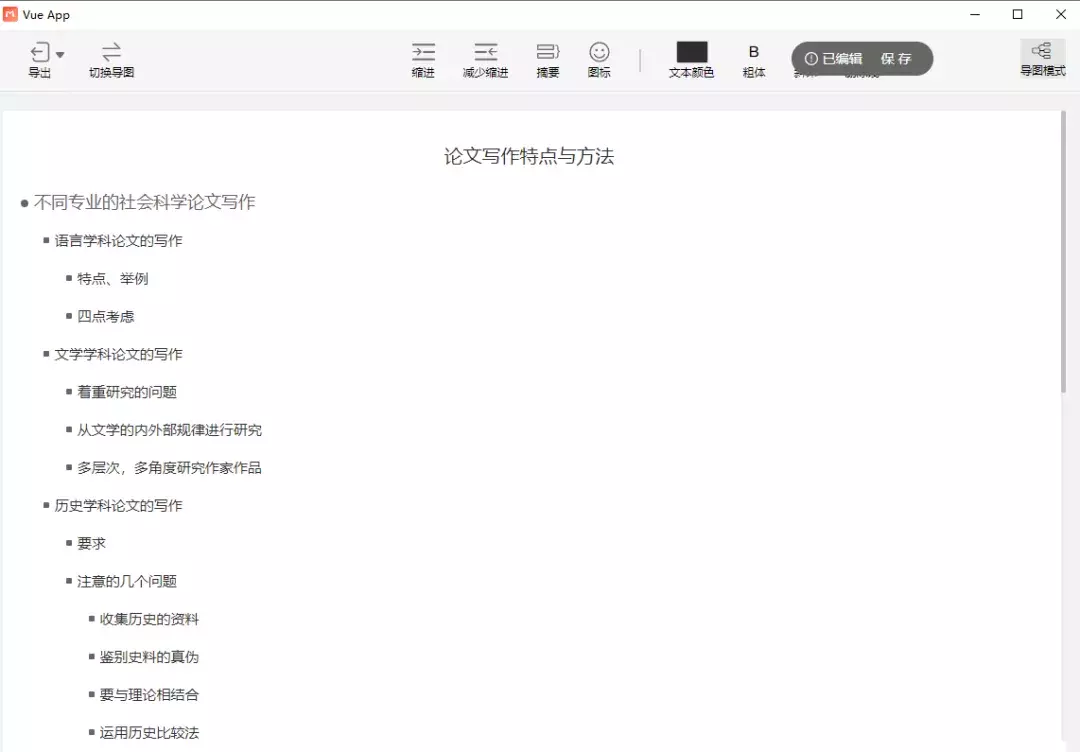Image resolution: width=1080 pixels, height=752 pixels.
Task: Click the Indent (缩进) icon
Action: [x=423, y=52]
